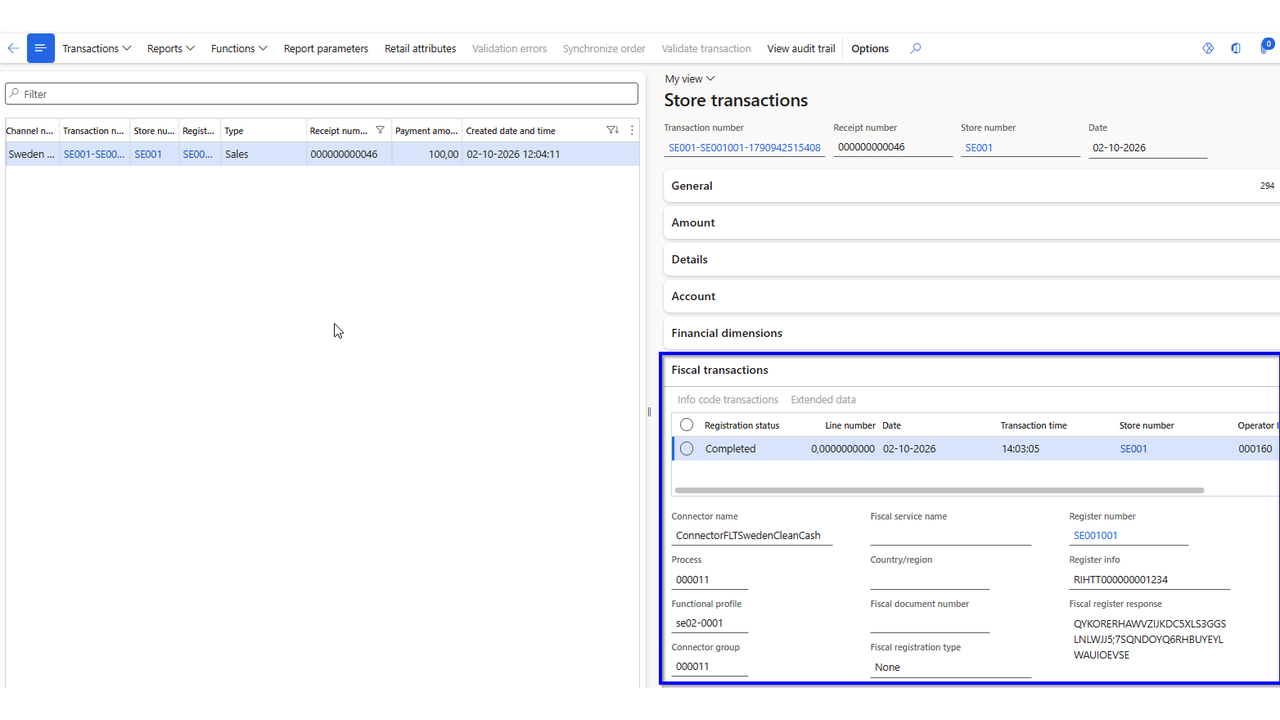Viewport: 1280px width, 720px height.
Task: Go back with the left arrow icon
Action: pyautogui.click(x=13, y=48)
